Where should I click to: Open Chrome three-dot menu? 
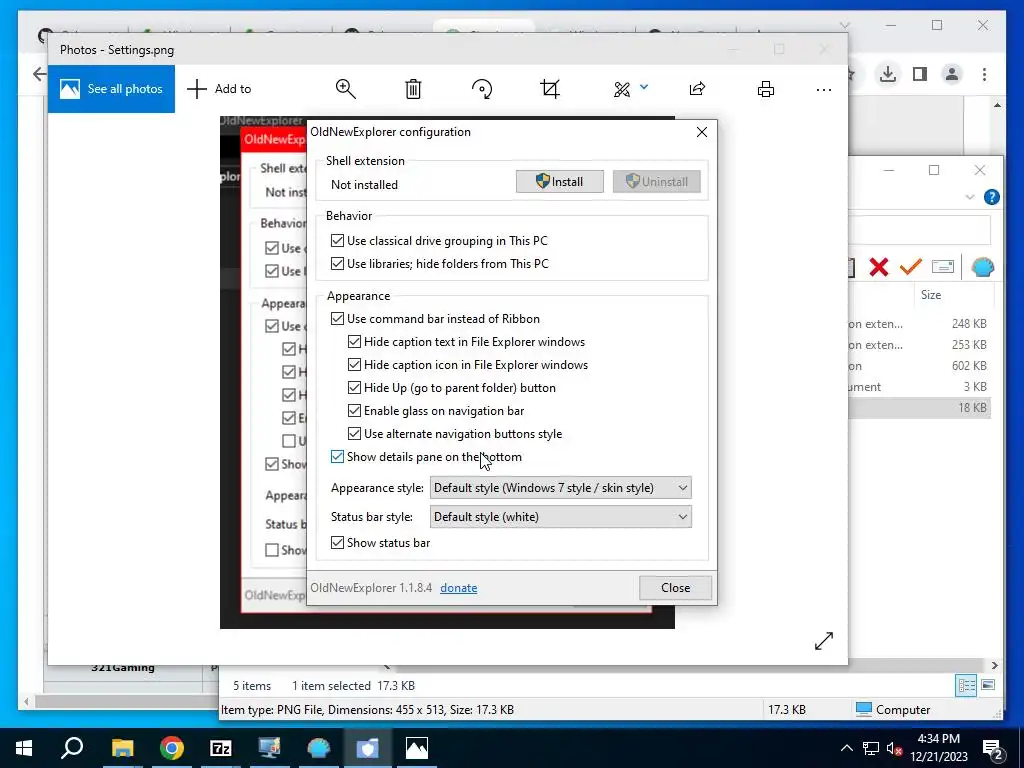point(984,74)
